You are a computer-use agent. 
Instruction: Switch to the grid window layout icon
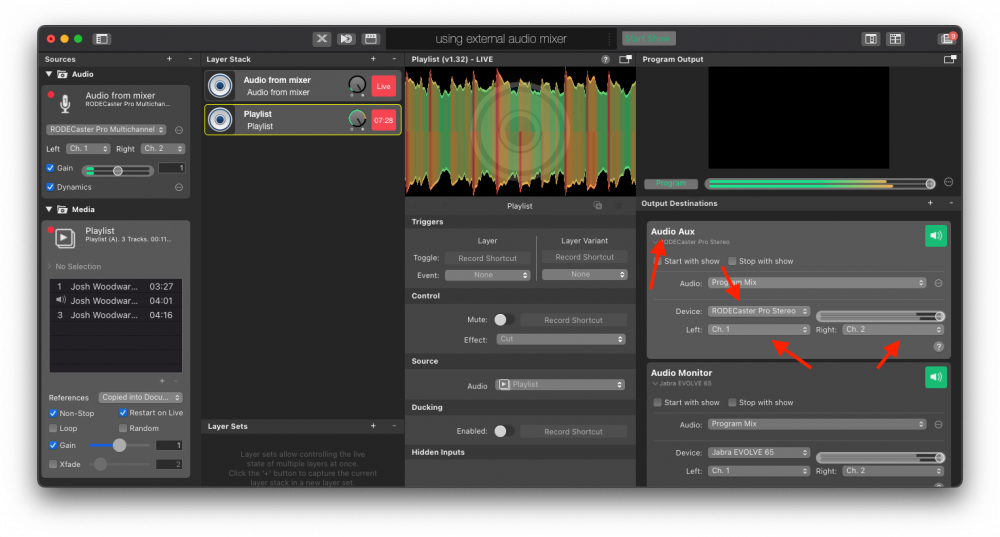(x=895, y=39)
